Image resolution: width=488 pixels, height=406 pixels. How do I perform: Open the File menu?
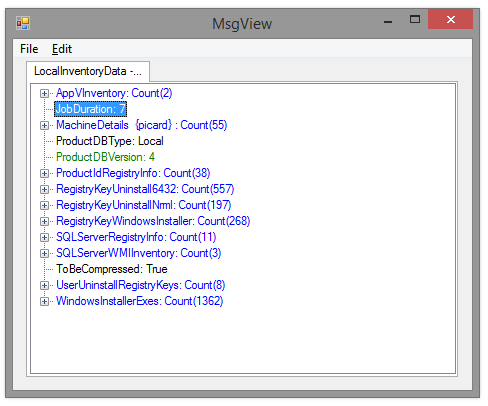pyautogui.click(x=29, y=49)
